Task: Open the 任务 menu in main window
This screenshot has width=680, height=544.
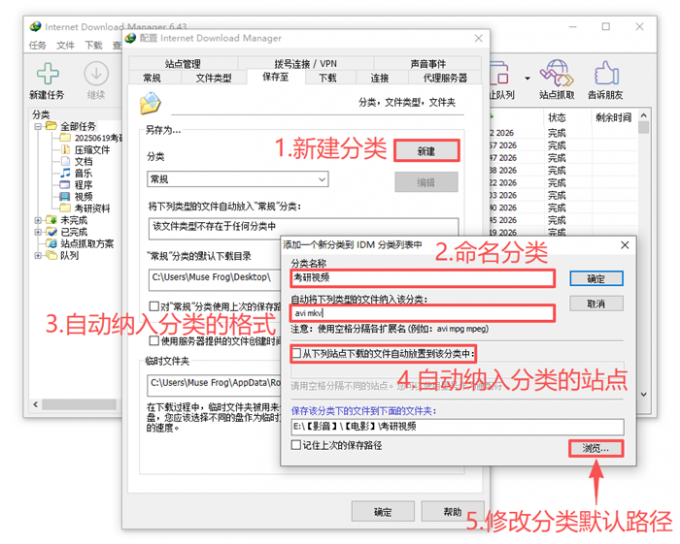Action: point(38,45)
